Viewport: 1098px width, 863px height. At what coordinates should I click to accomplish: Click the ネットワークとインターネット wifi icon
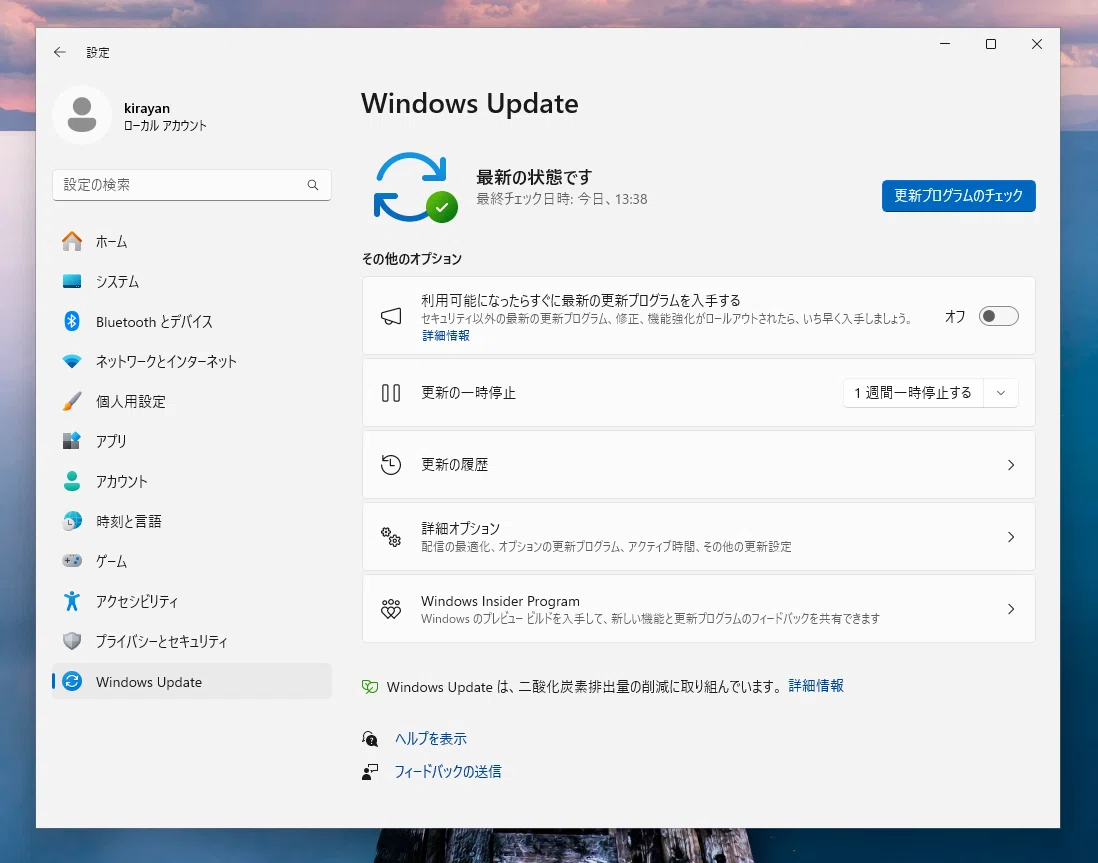pos(72,361)
